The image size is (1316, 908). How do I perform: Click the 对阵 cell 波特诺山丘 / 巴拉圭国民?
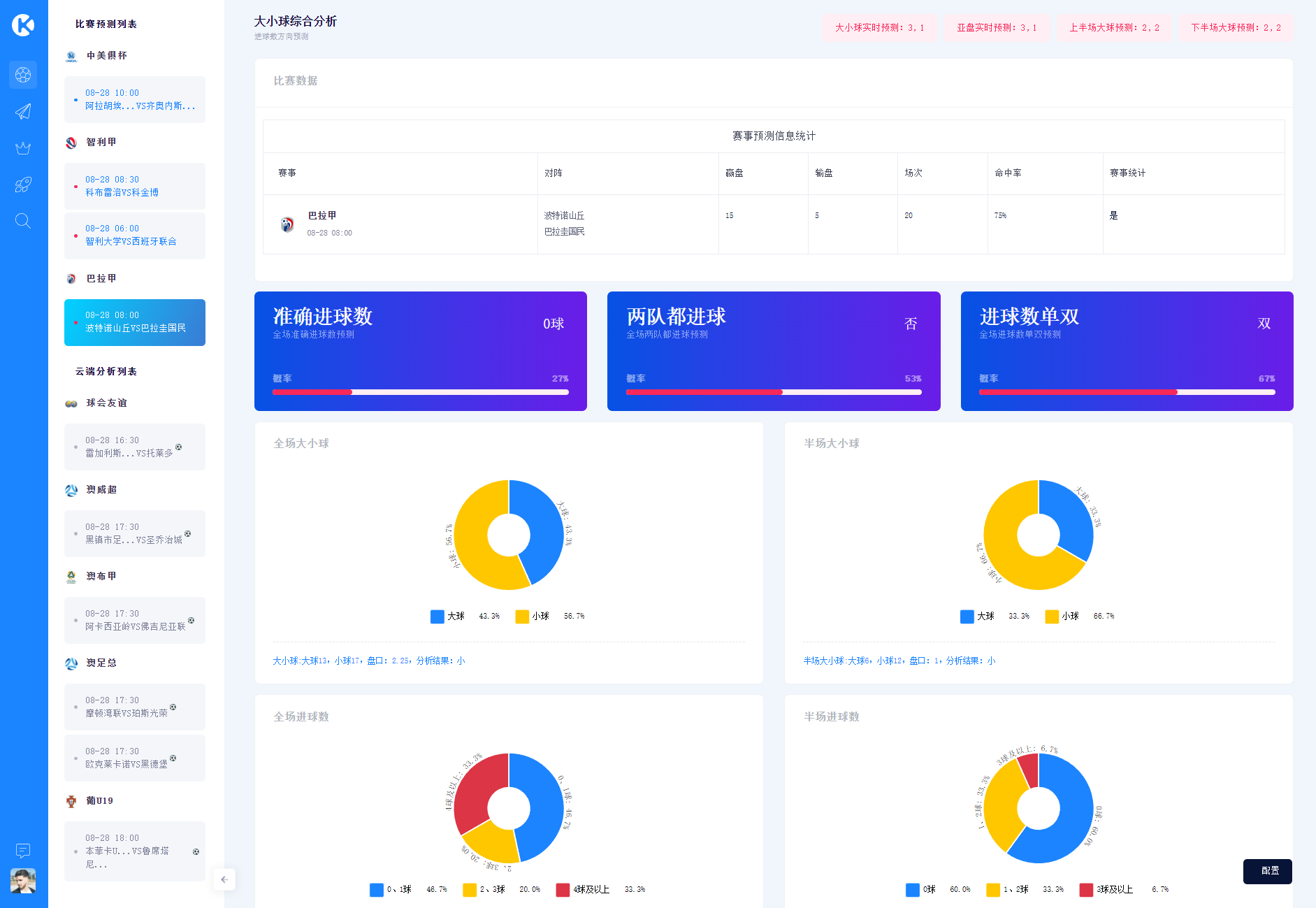628,224
